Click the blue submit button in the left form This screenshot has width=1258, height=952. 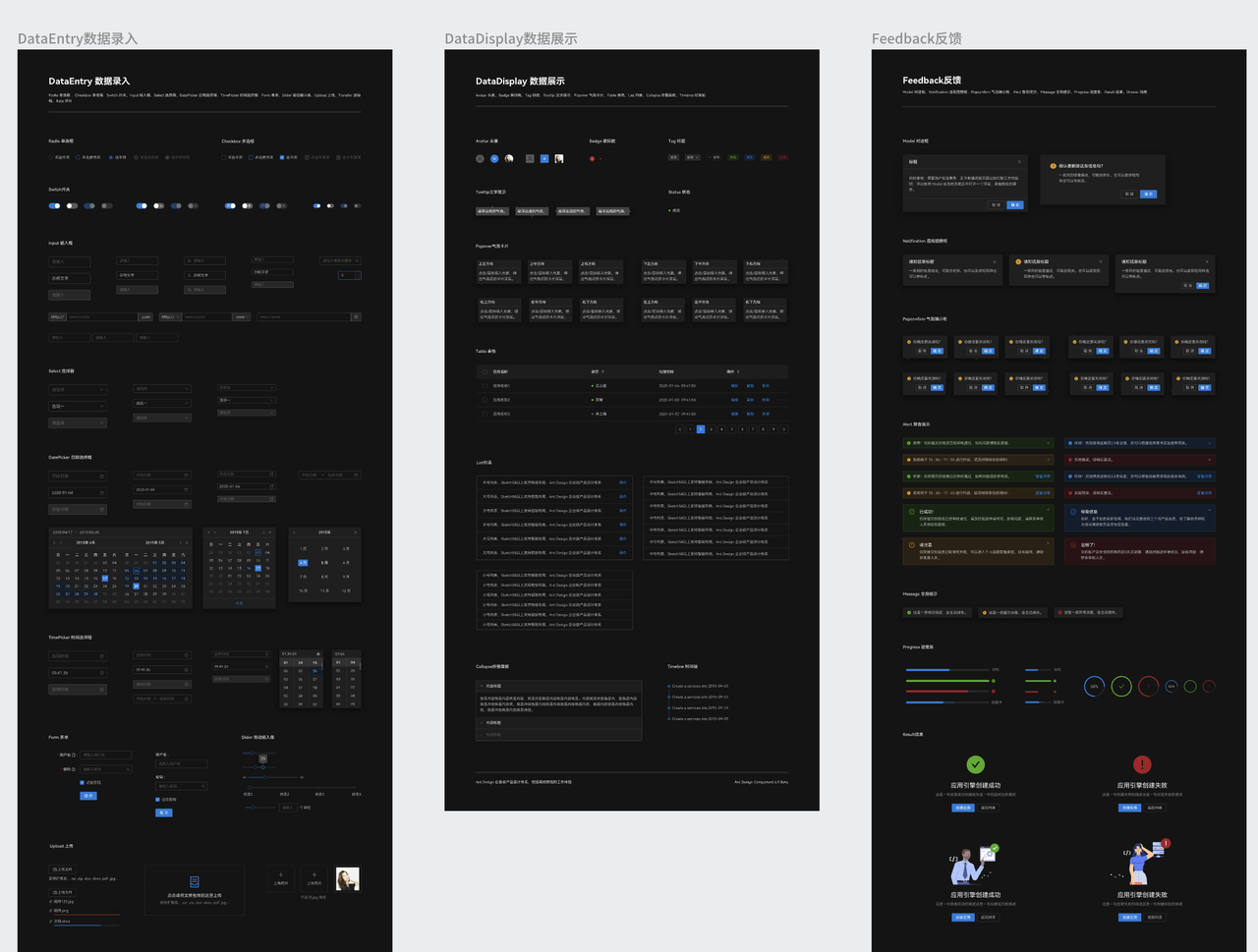pos(88,796)
